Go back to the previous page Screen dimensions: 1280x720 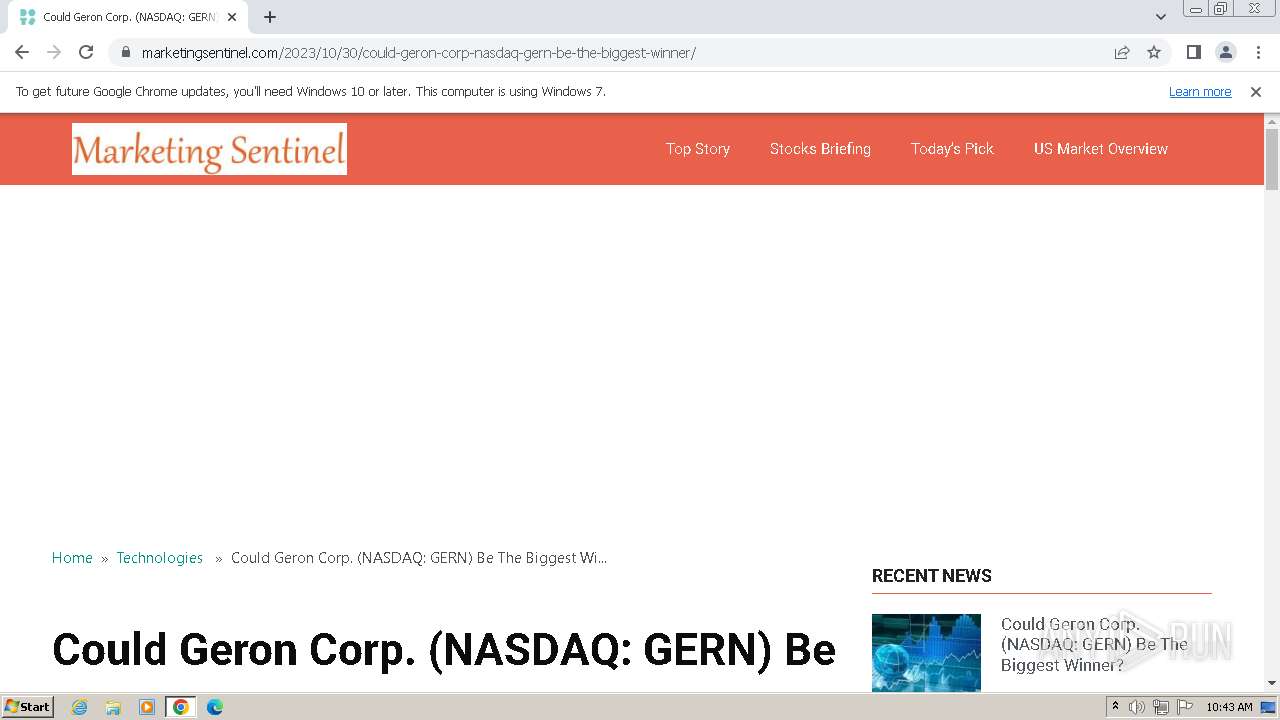22,52
